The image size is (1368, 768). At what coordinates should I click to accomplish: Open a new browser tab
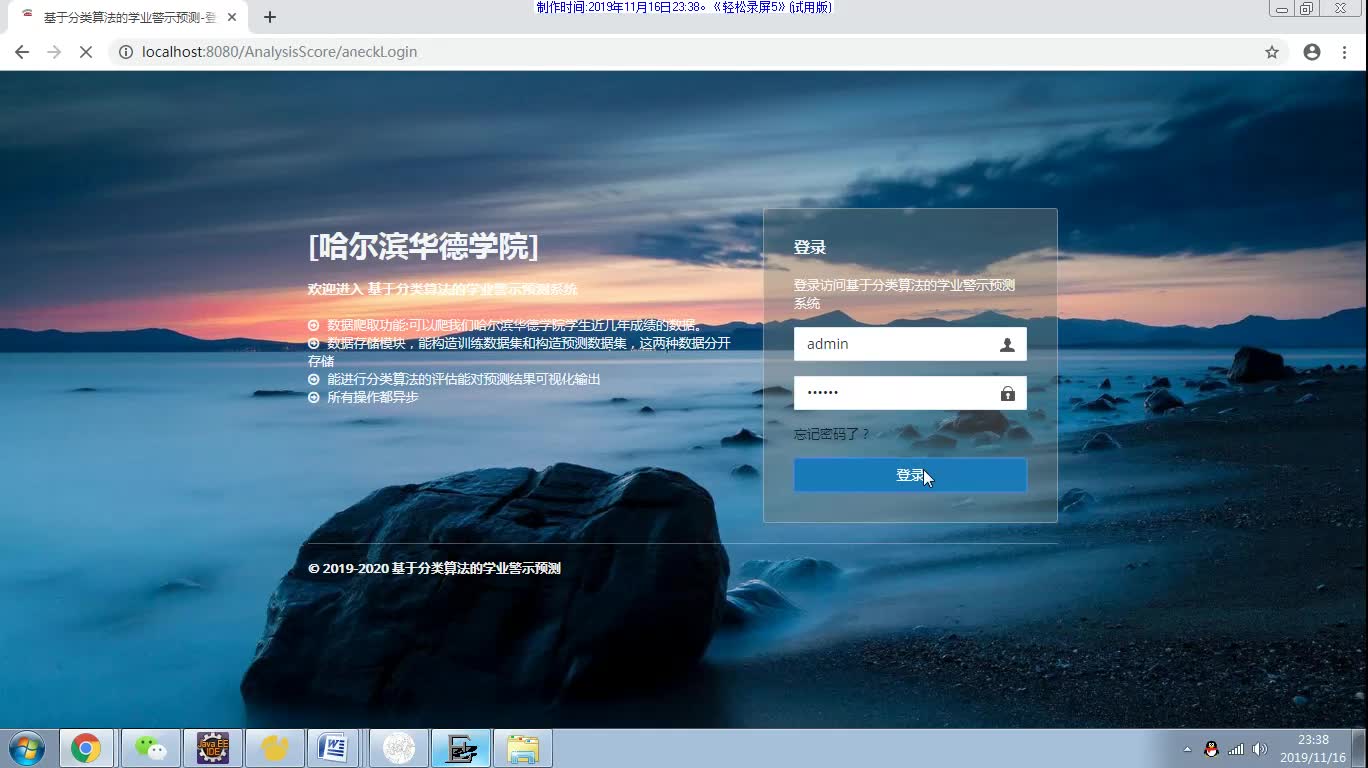(270, 16)
